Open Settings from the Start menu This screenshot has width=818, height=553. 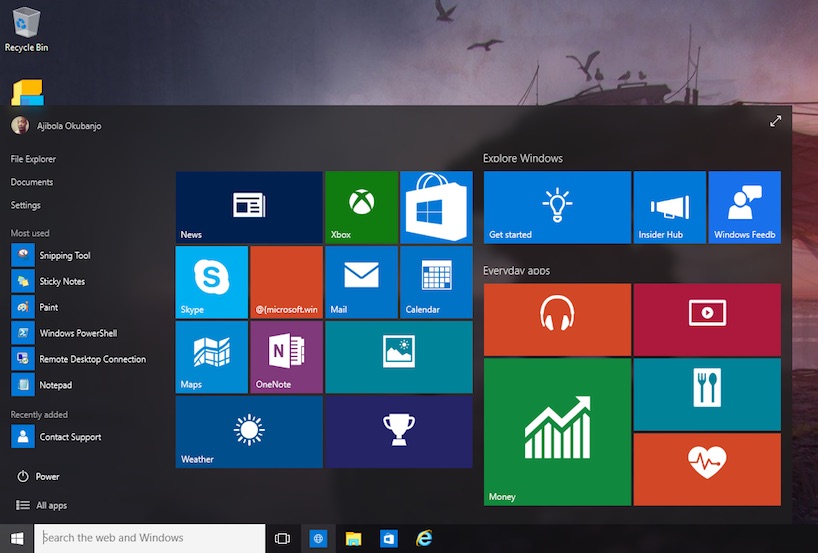pyautogui.click(x=26, y=205)
